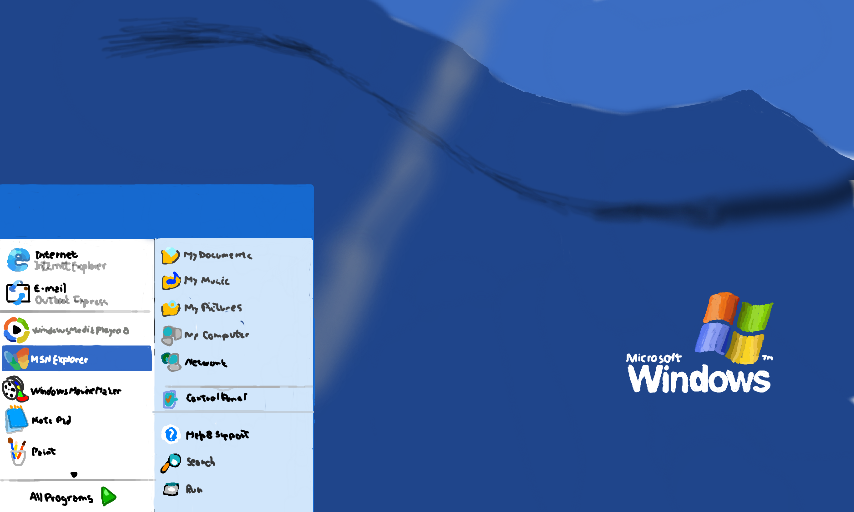Click the My Computer icon
854x512 pixels.
coord(171,335)
